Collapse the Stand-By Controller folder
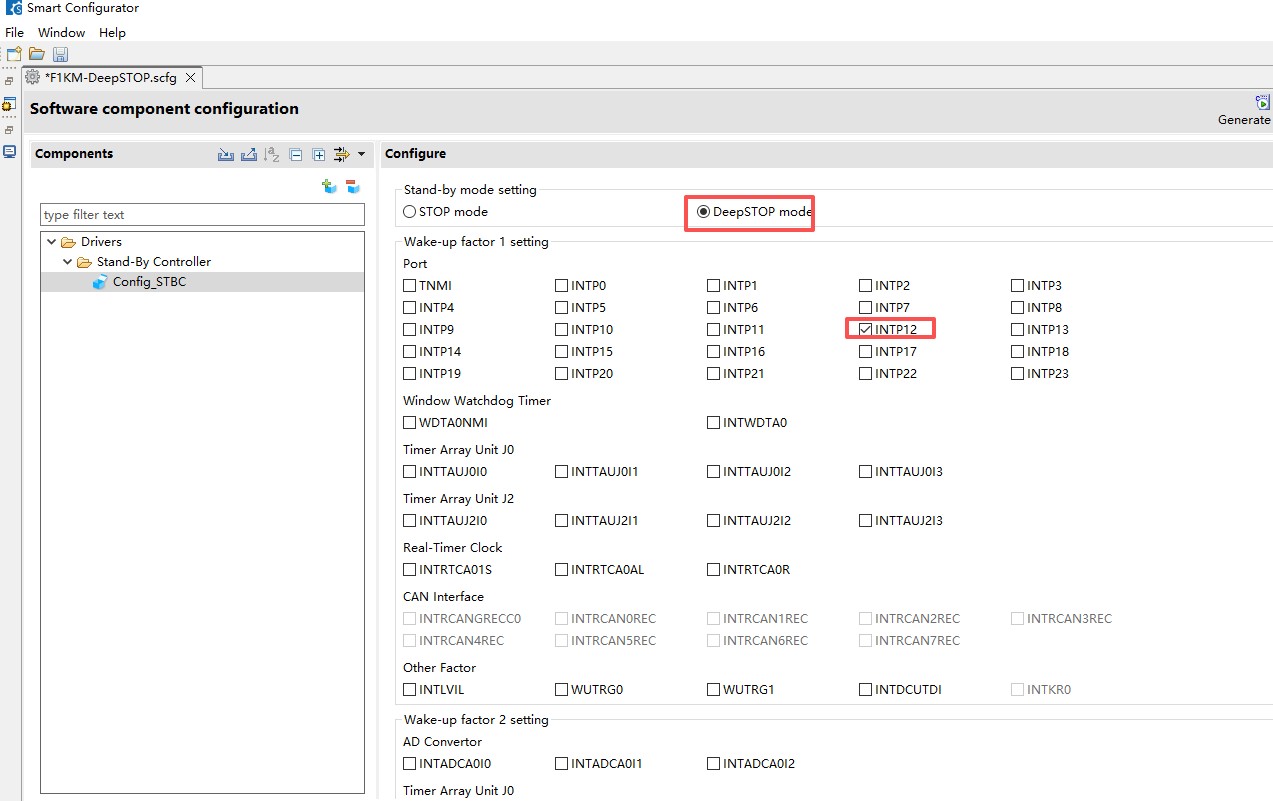This screenshot has width=1273, height=801. pyautogui.click(x=68, y=262)
